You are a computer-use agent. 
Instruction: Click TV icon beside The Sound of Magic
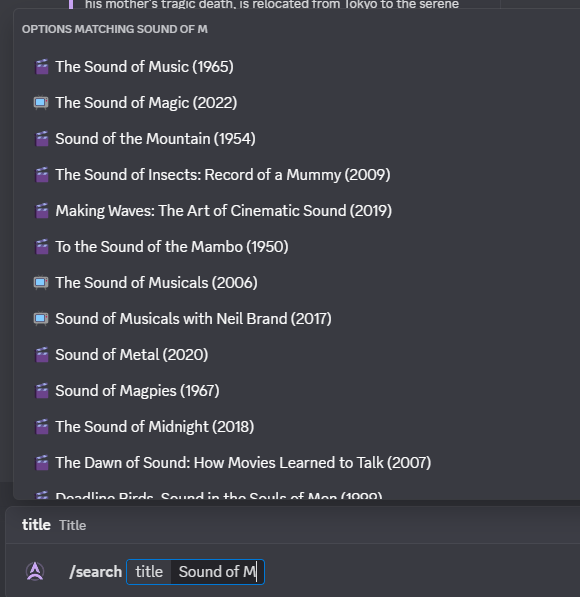pyautogui.click(x=41, y=103)
